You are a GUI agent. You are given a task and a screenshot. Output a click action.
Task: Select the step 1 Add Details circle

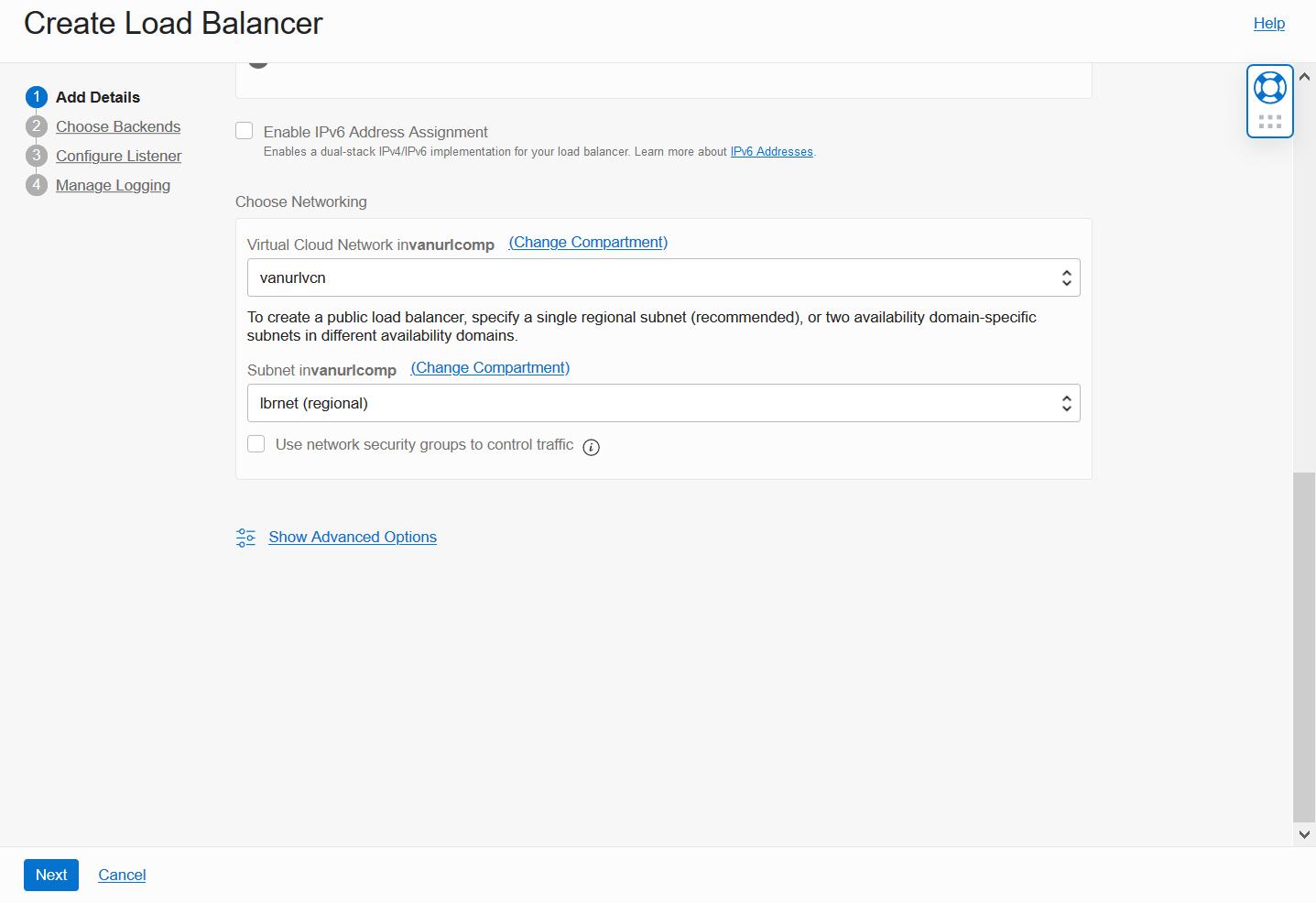pos(37,97)
